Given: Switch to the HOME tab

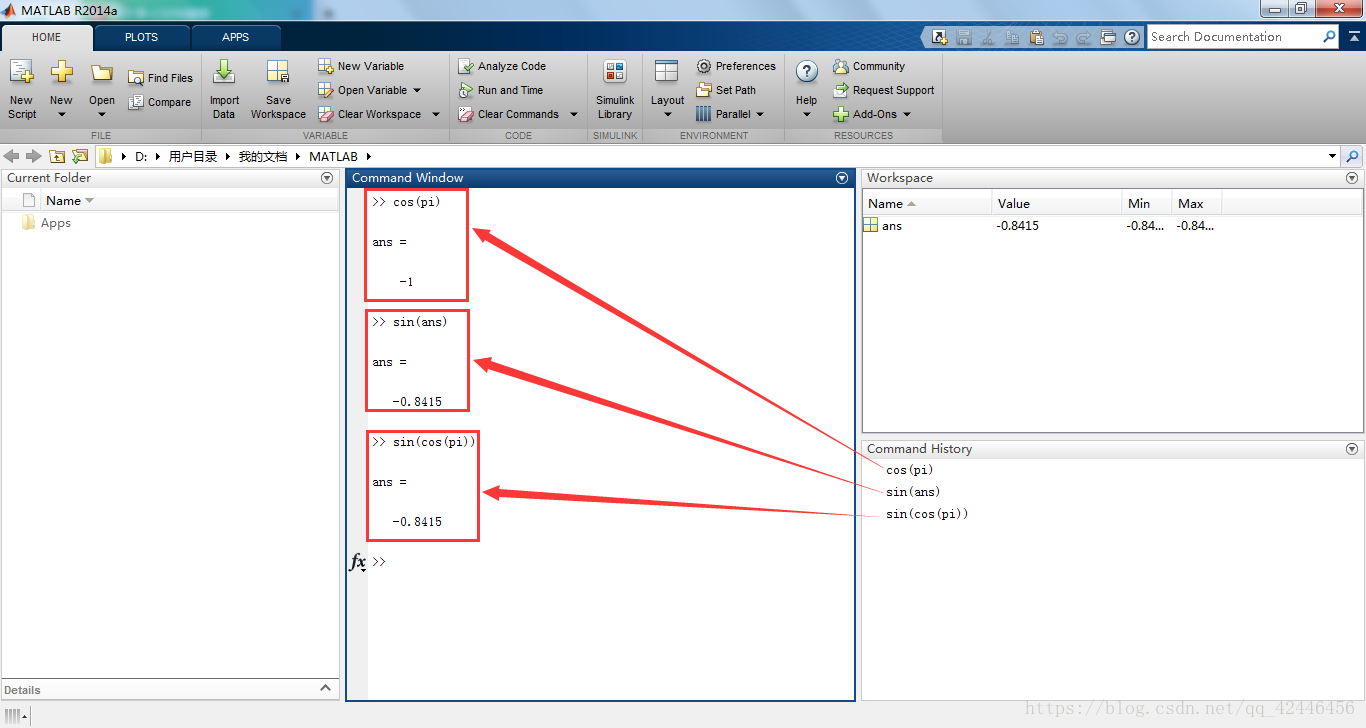Looking at the screenshot, I should point(47,37).
